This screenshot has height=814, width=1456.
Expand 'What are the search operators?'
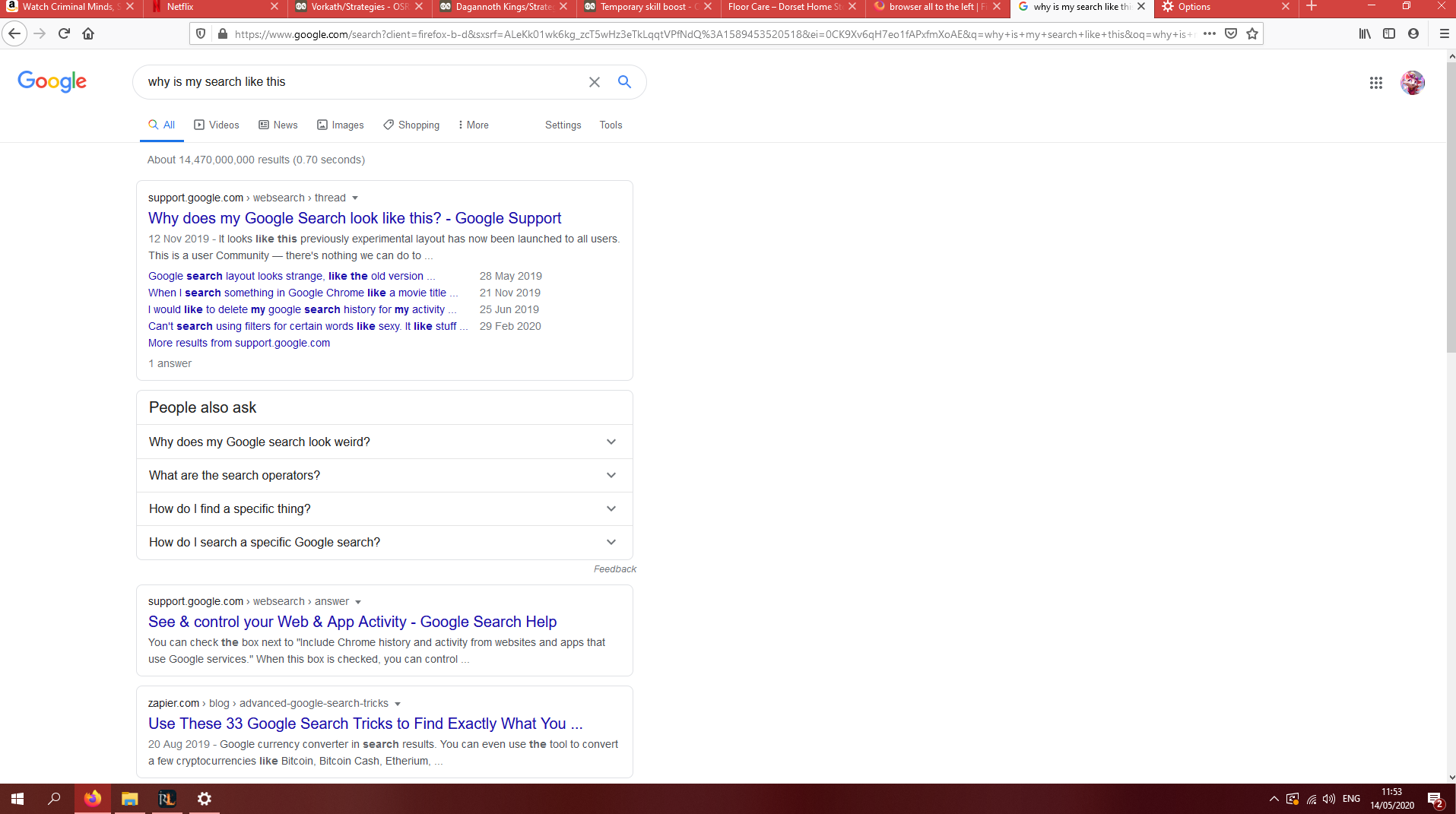tap(384, 475)
